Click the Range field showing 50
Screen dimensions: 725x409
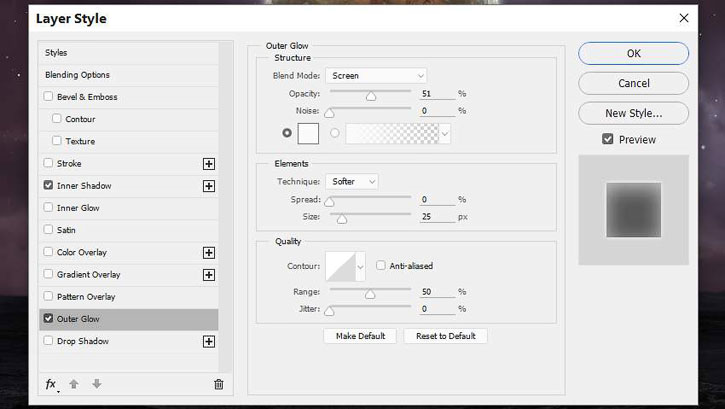pyautogui.click(x=437, y=292)
